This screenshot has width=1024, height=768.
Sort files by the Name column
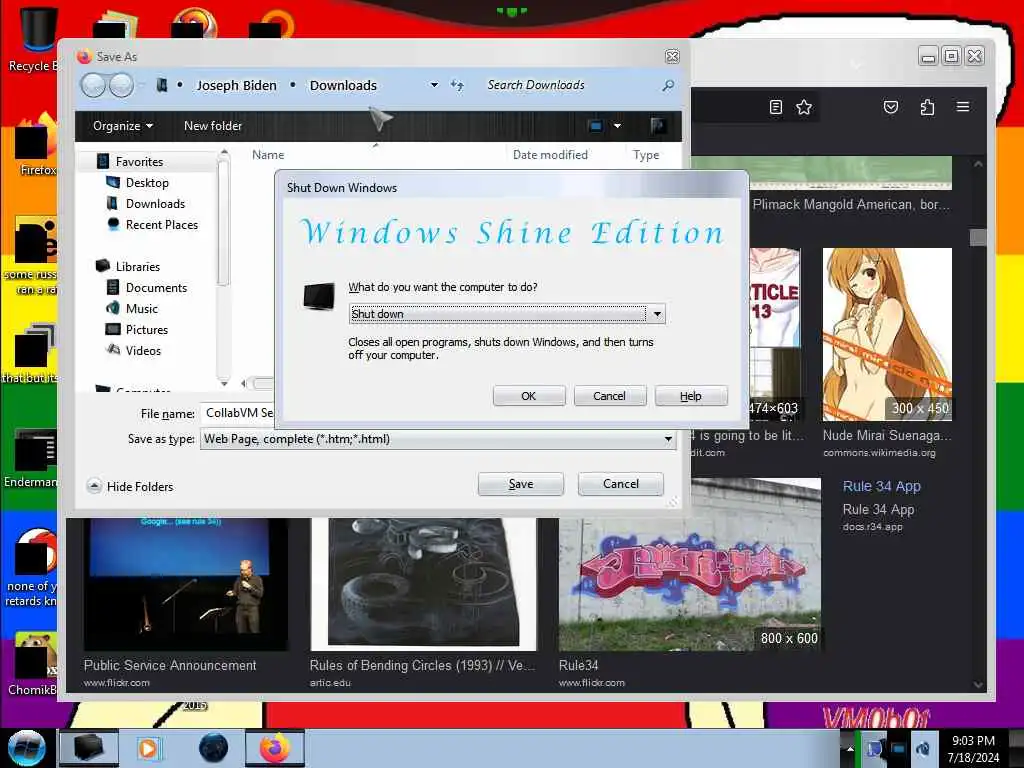pyautogui.click(x=268, y=155)
